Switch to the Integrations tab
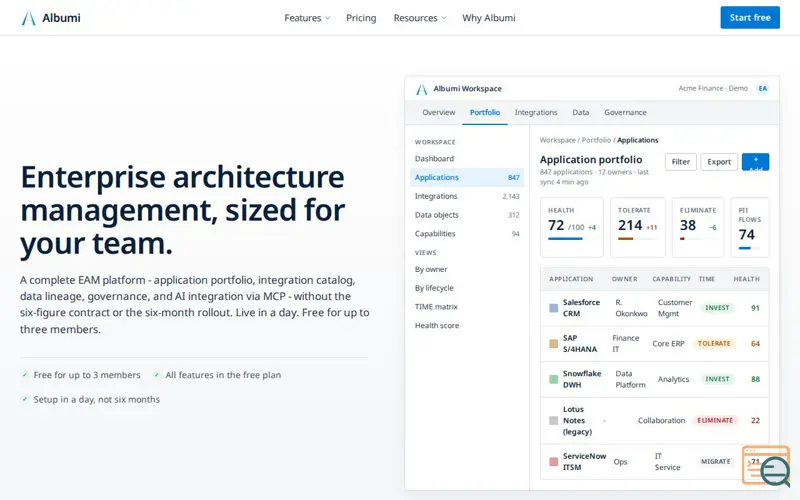The width and height of the screenshot is (800, 500). pyautogui.click(x=536, y=112)
